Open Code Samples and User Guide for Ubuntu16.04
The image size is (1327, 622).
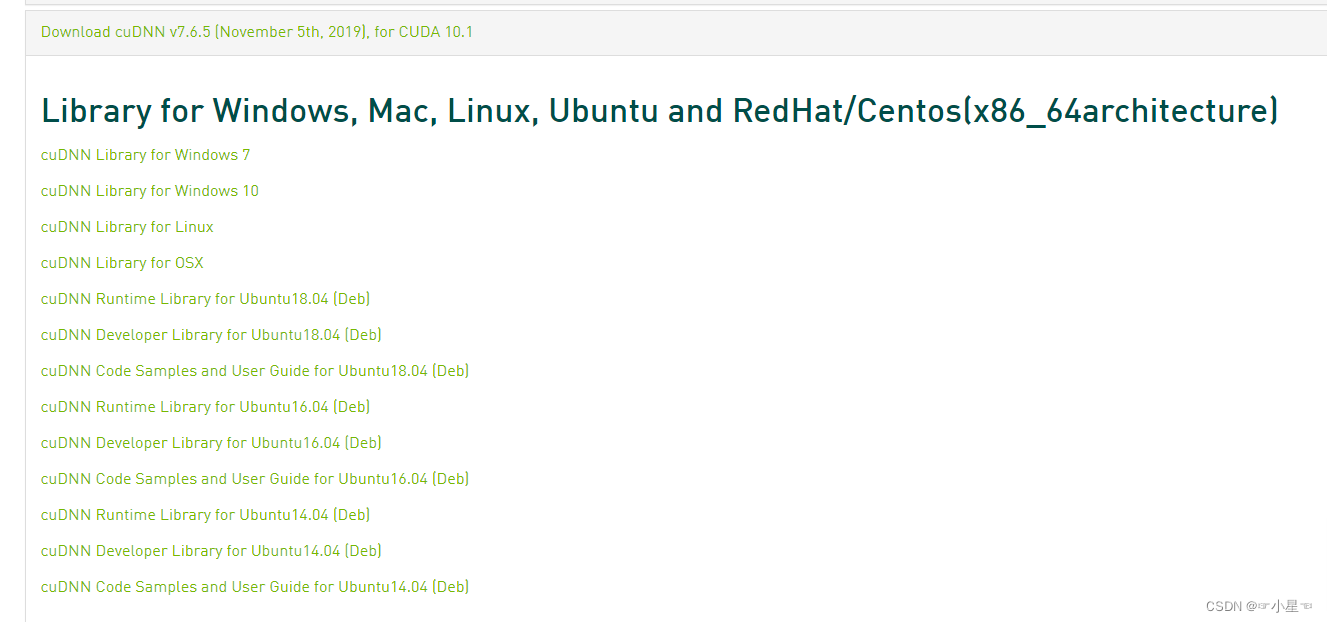pos(255,478)
